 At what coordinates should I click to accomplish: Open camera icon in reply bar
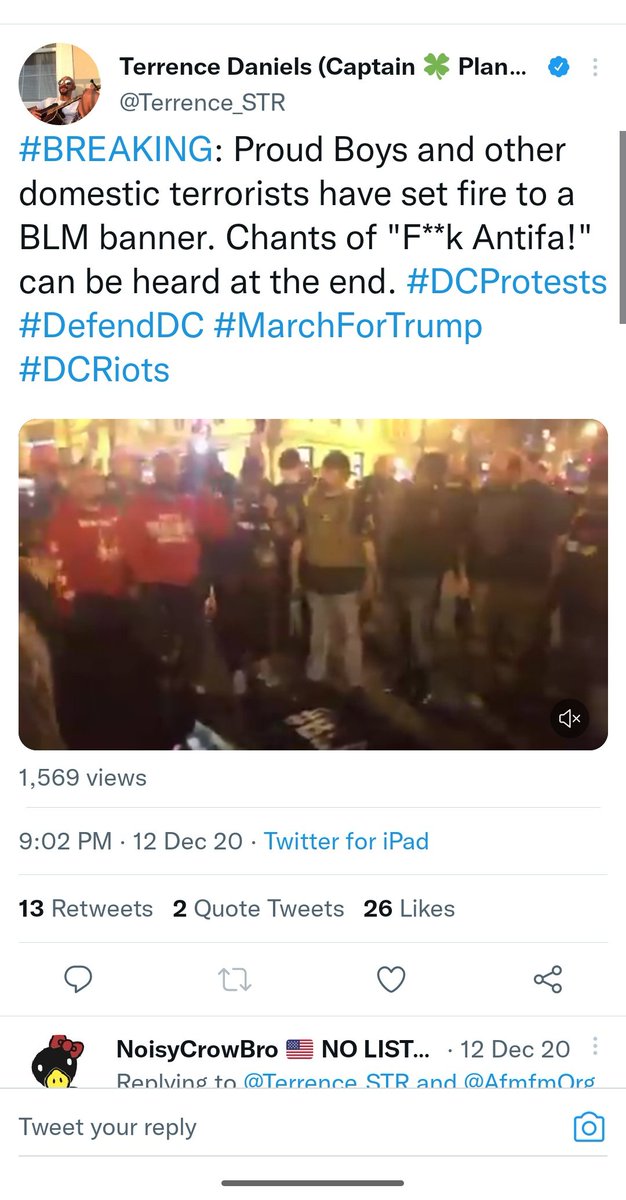(589, 1127)
